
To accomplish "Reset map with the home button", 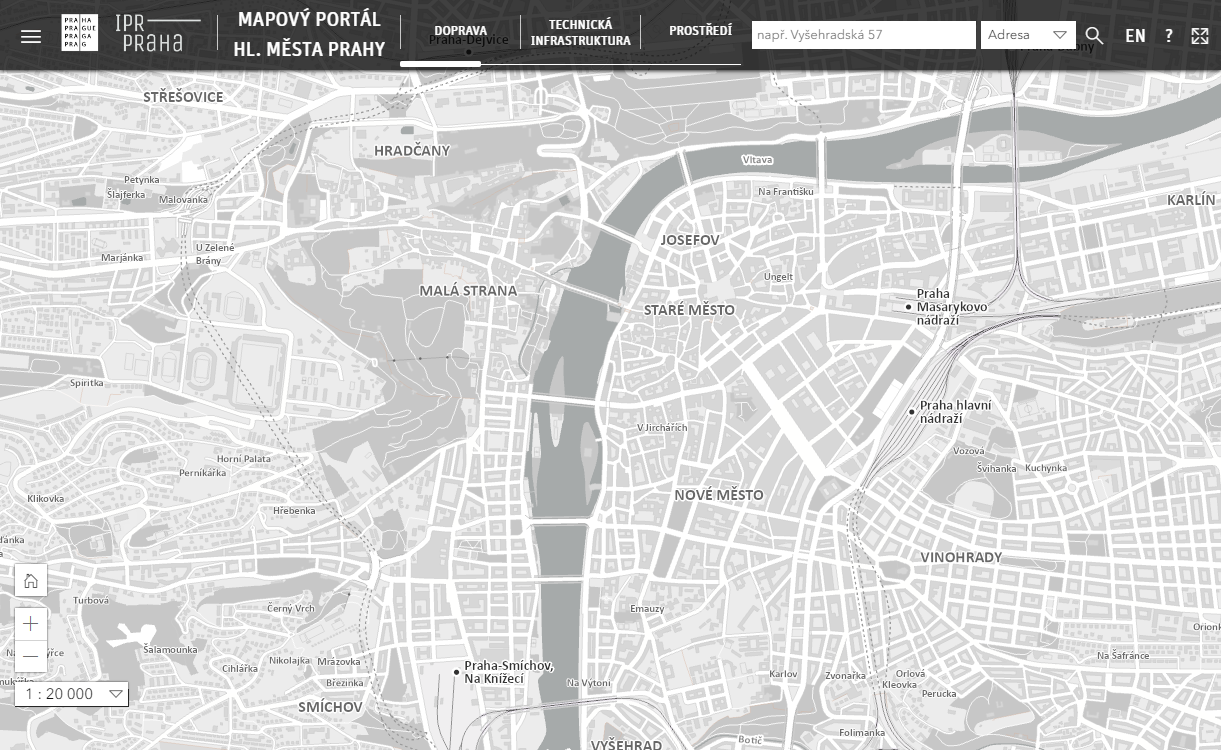I will pos(31,580).
